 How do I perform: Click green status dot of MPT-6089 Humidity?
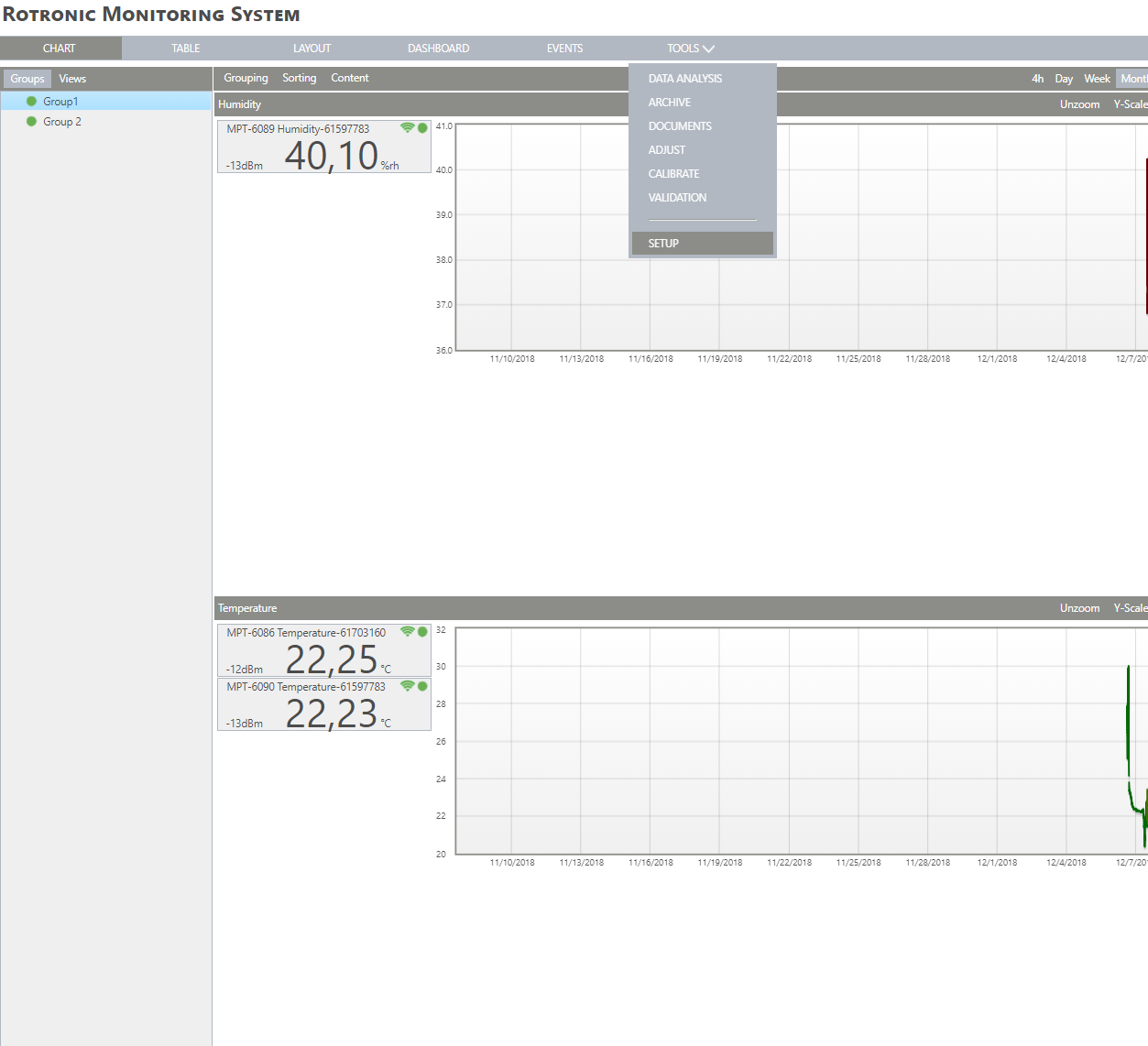pos(422,128)
